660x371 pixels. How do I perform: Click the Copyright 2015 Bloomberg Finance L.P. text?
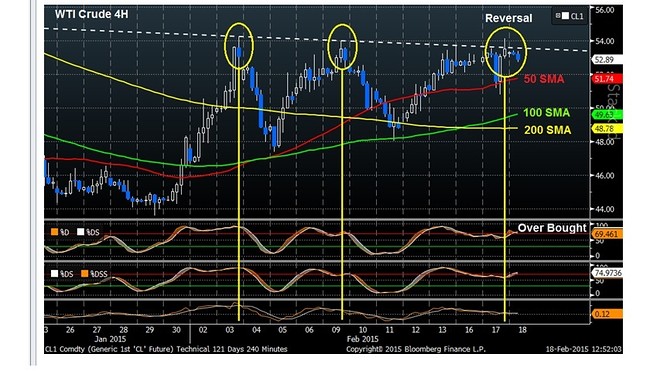416,349
